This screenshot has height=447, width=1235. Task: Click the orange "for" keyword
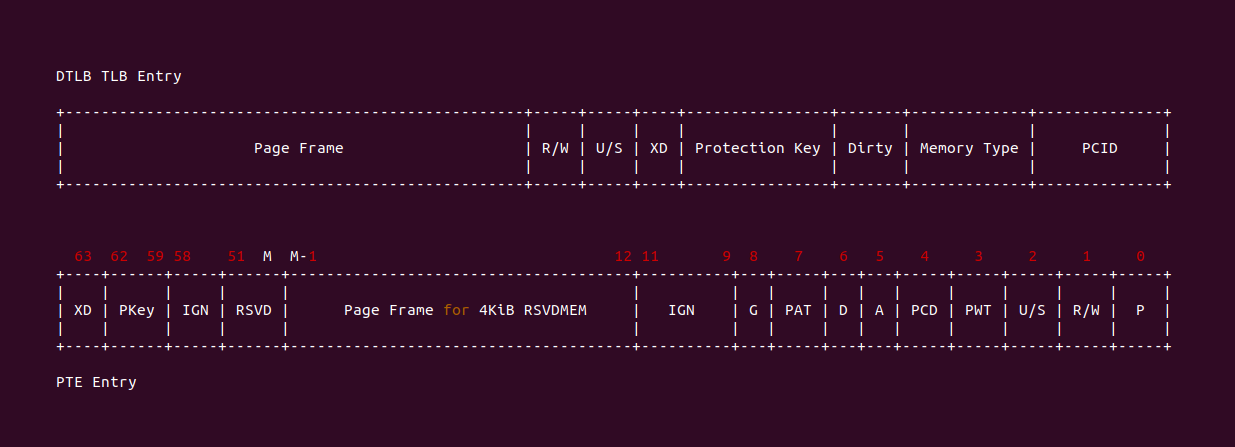coord(456,310)
